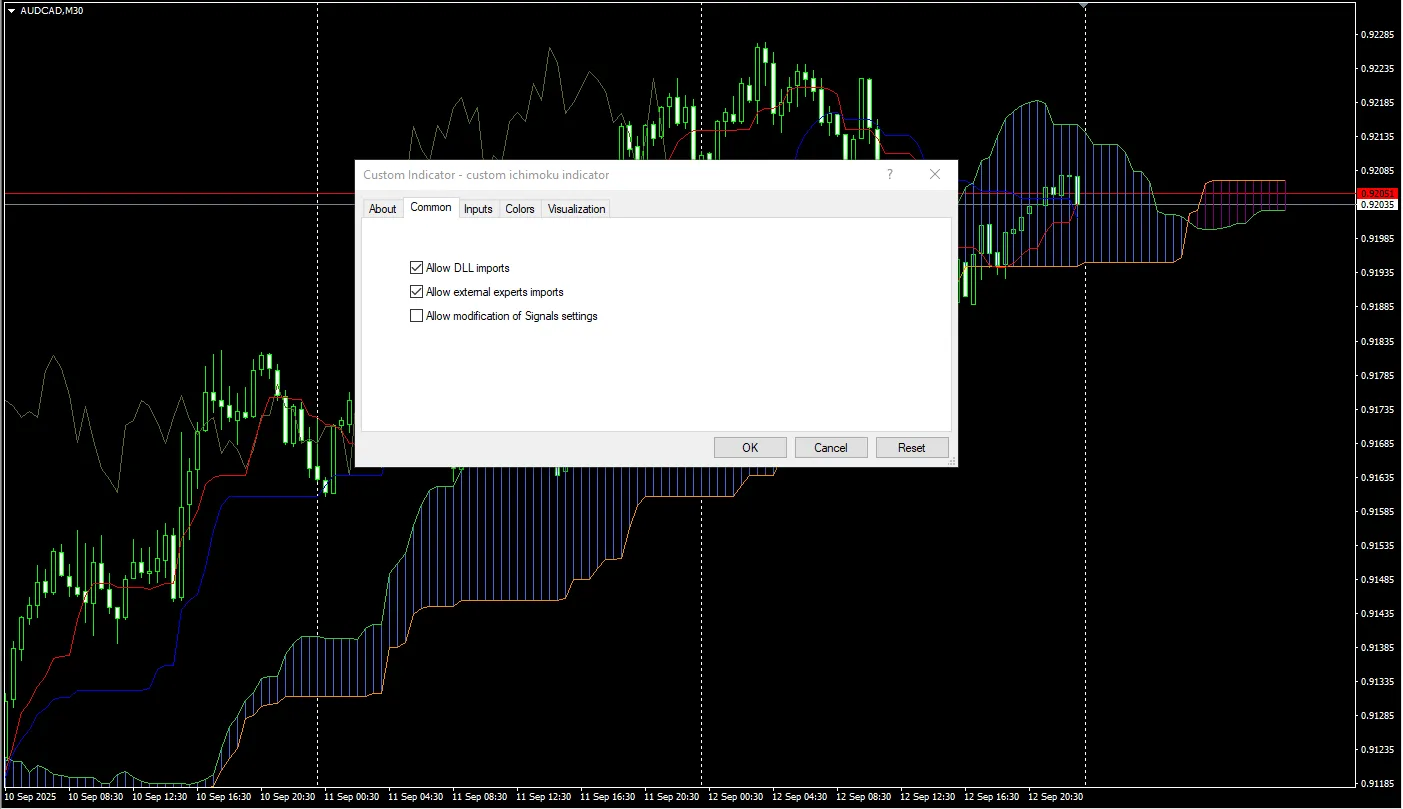Enable Allow modification of Signals settings
This screenshot has width=1403, height=809.
coord(417,316)
